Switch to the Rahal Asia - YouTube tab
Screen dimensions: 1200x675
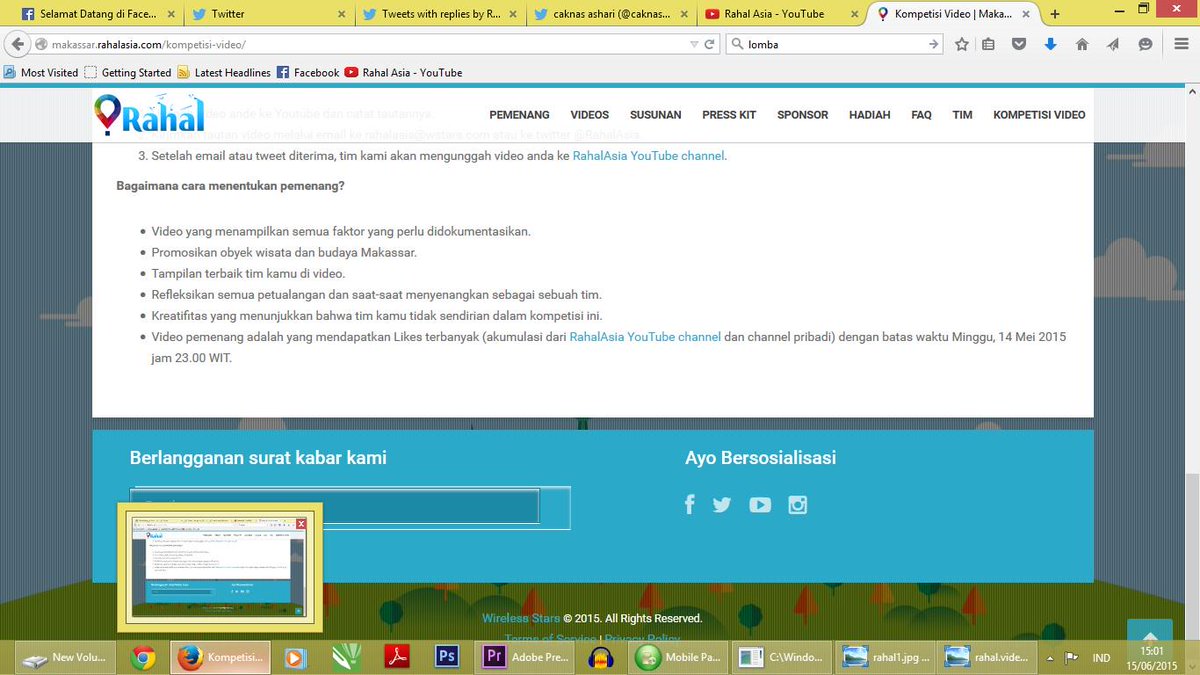782,14
